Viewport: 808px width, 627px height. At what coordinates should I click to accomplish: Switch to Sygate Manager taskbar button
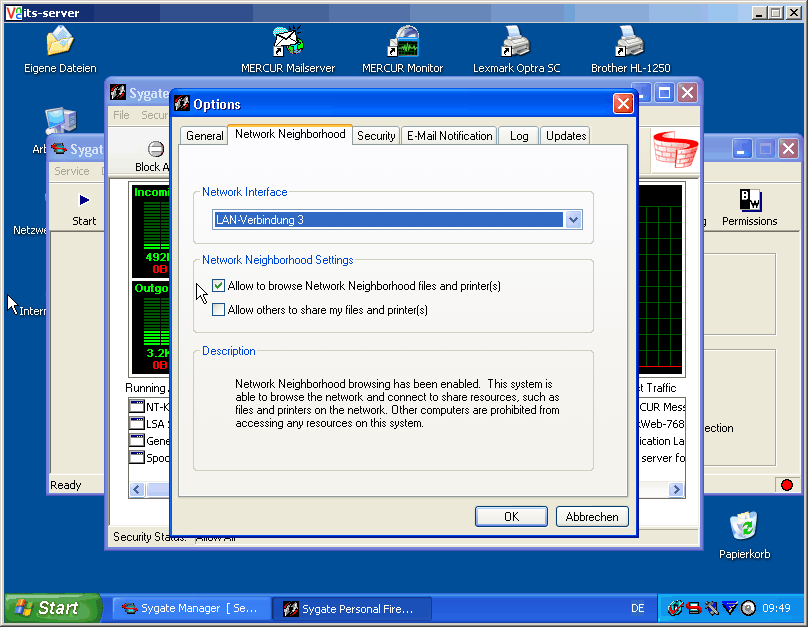coord(191,608)
